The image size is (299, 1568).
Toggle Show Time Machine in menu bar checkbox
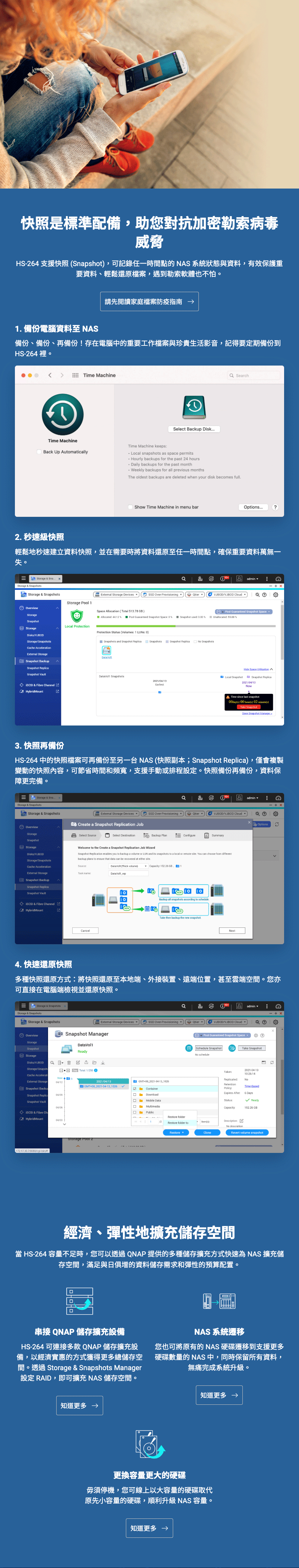coord(130,507)
